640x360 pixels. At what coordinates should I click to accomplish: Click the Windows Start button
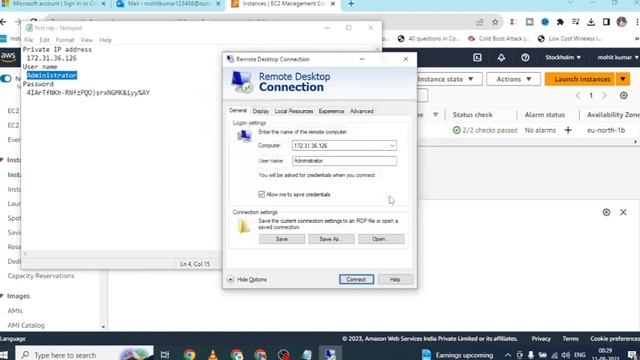pos(4,355)
